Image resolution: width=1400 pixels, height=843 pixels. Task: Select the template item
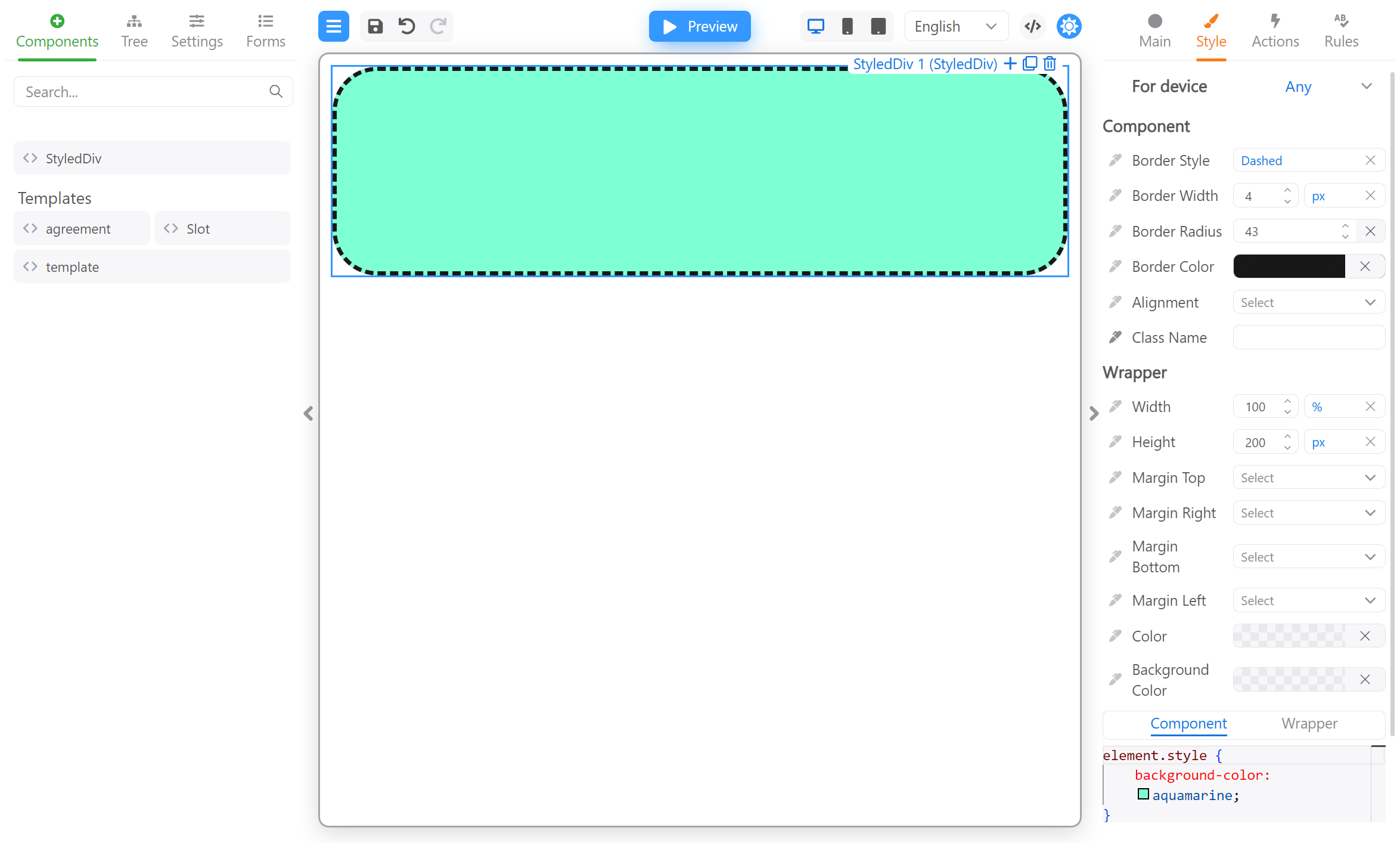(152, 266)
